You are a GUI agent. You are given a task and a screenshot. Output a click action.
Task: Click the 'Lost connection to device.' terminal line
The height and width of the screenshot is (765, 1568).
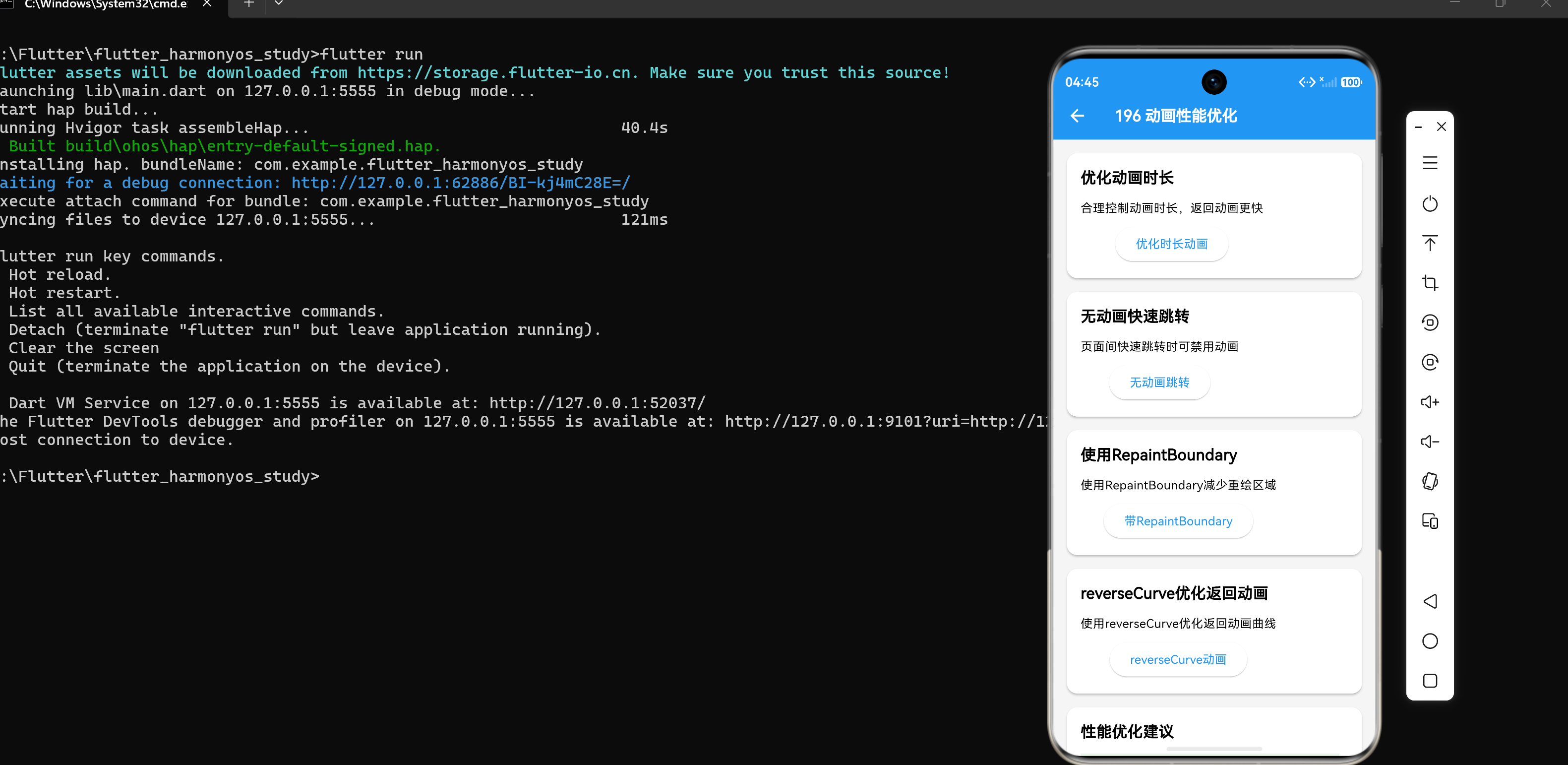pyautogui.click(x=117, y=440)
